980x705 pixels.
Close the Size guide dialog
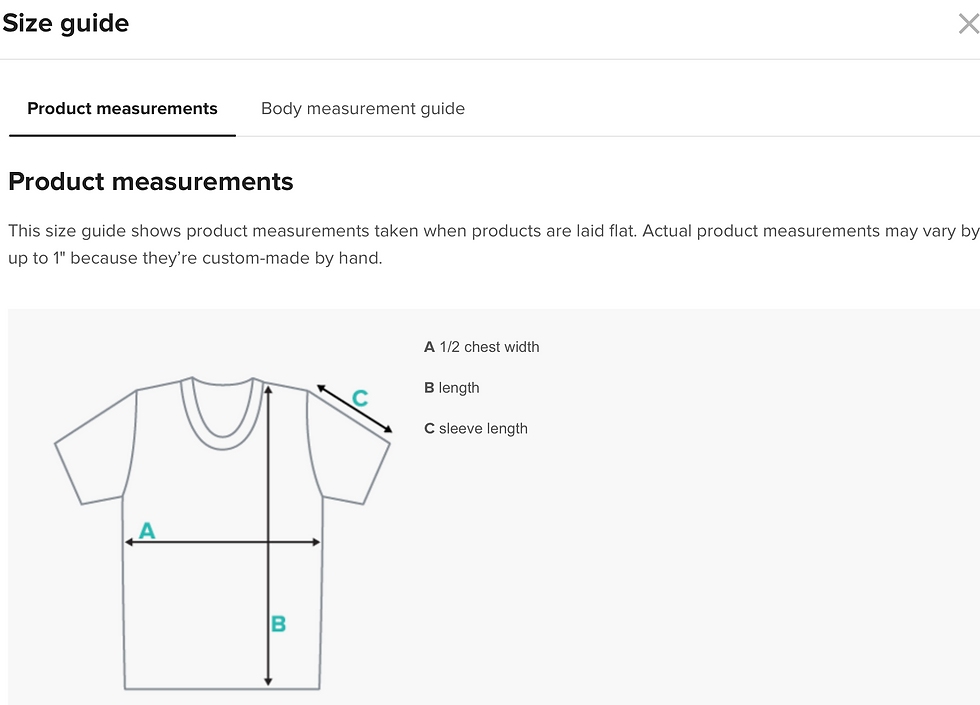[966, 24]
